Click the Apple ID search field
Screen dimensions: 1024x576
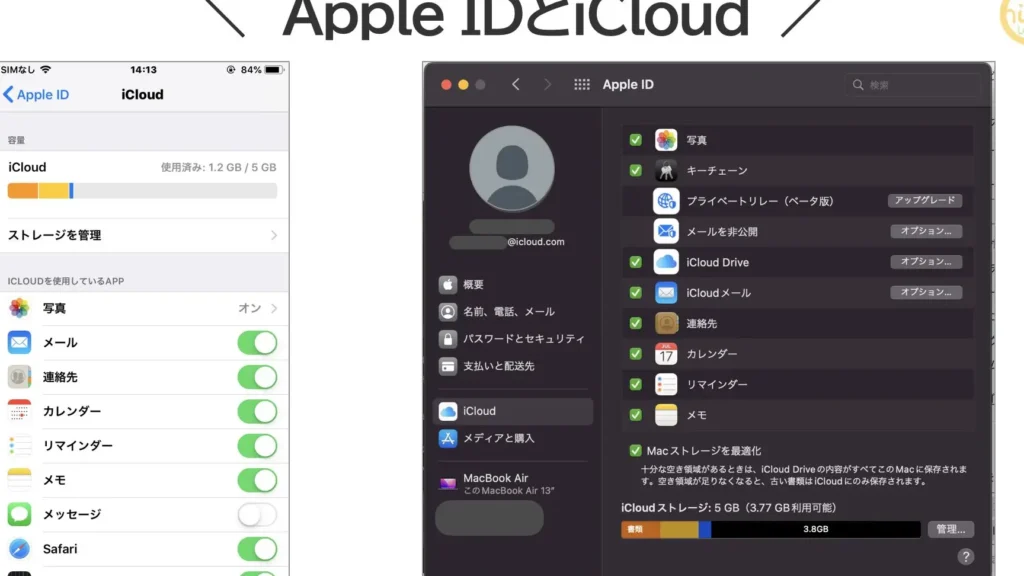(913, 85)
